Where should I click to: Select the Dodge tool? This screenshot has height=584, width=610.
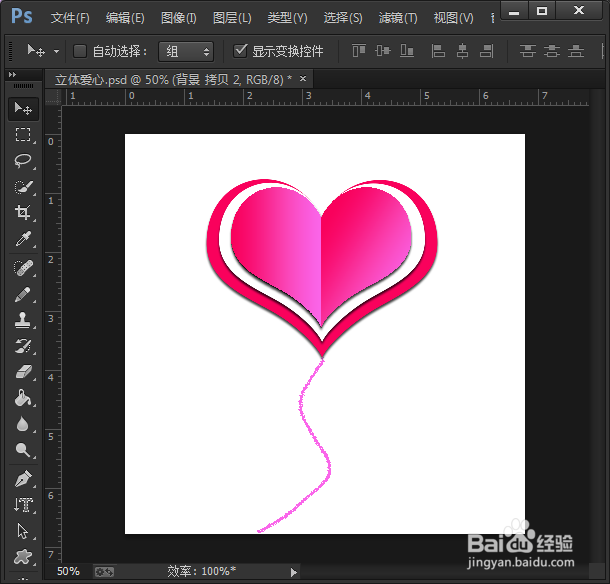click(23, 450)
